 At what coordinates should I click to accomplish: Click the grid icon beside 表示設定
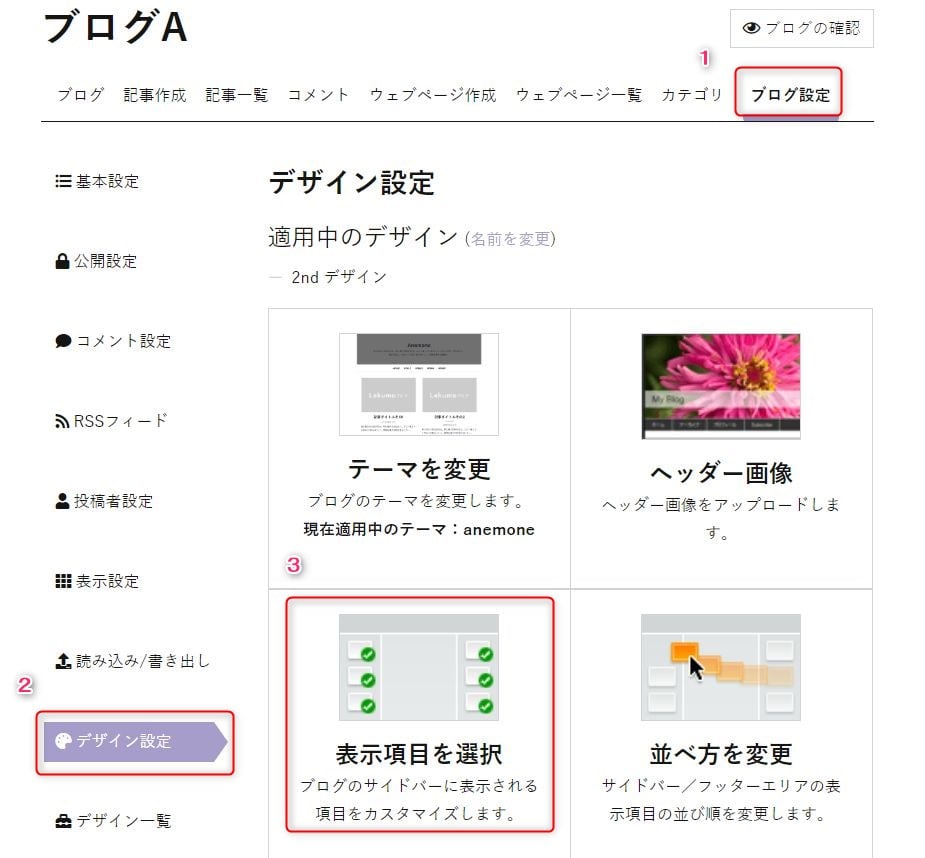[x=63, y=581]
